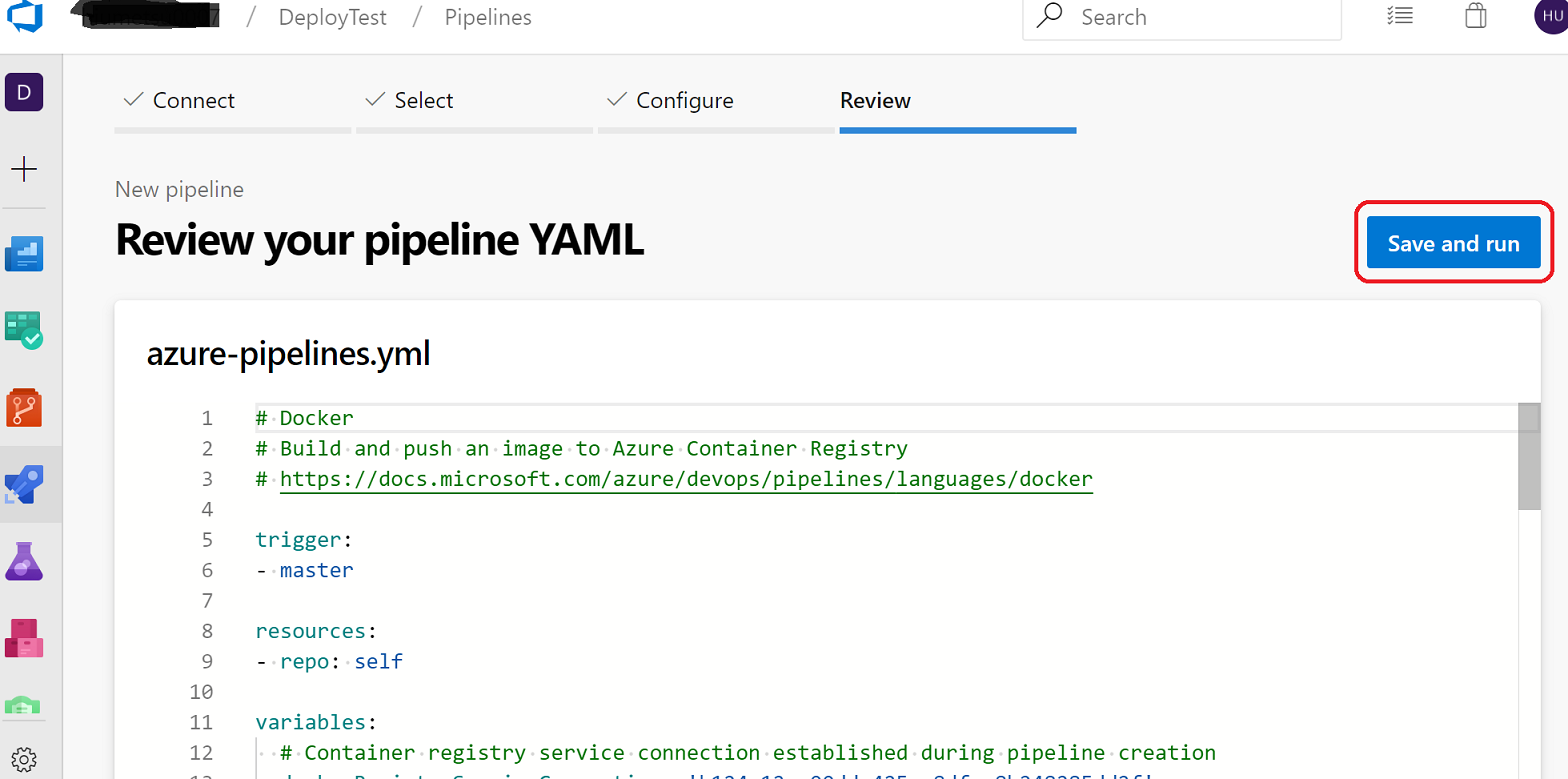Image resolution: width=1568 pixels, height=779 pixels.
Task: Click line number 4 in the editor gutter
Action: tap(207, 509)
